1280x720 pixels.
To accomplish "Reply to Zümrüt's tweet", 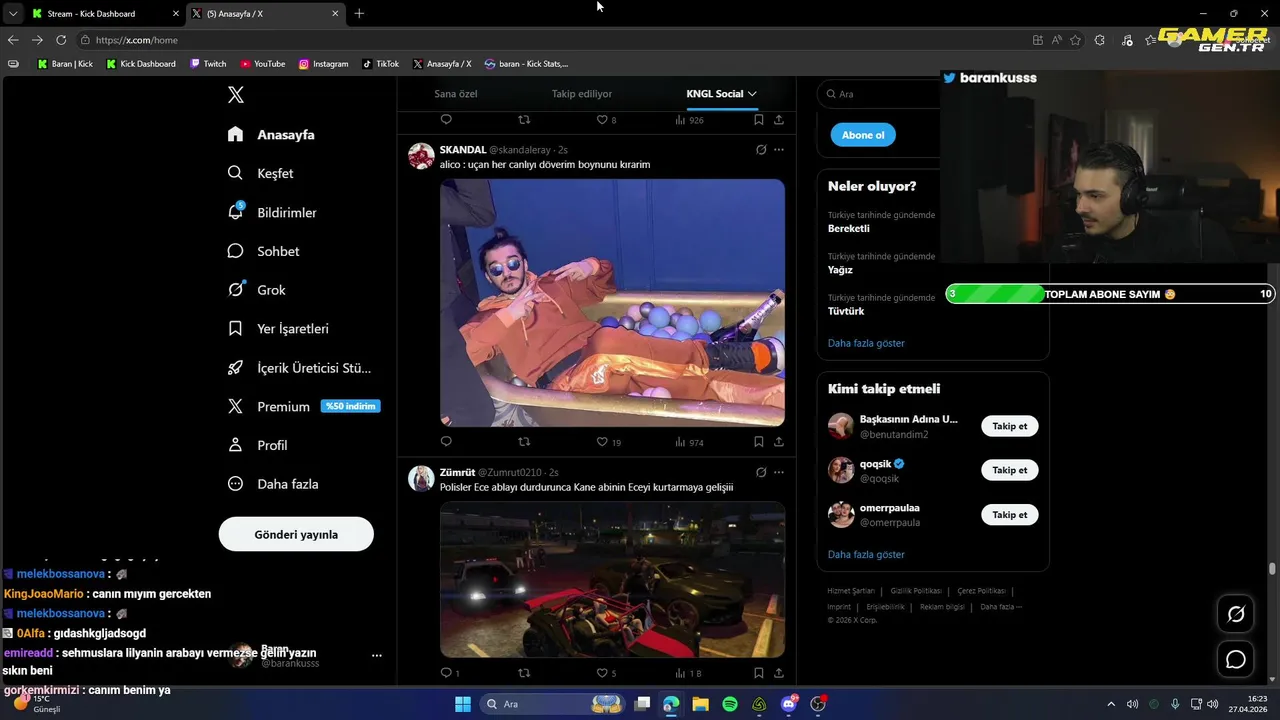I will tap(449, 673).
